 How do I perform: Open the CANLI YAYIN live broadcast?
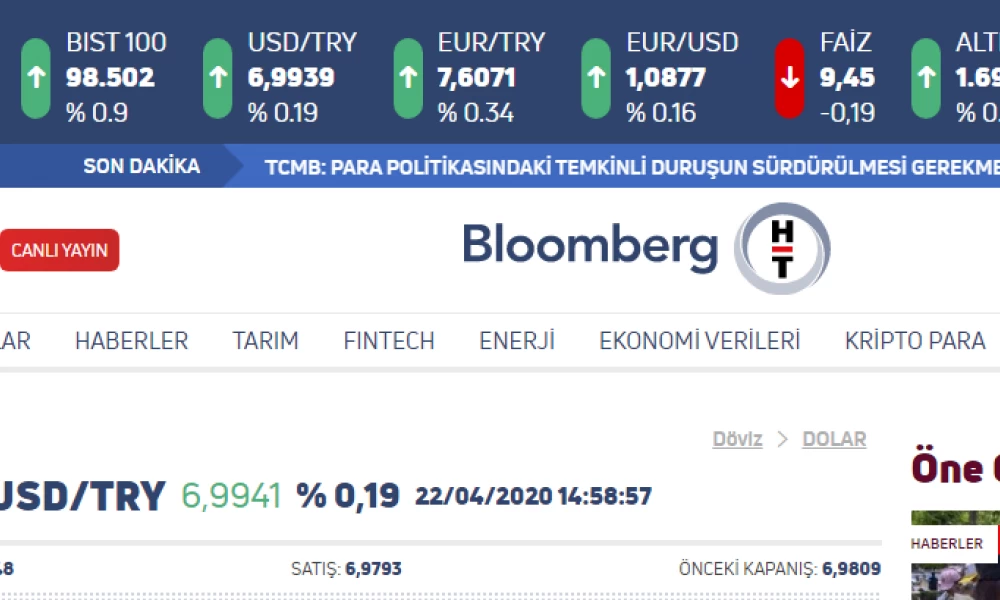pyautogui.click(x=59, y=250)
